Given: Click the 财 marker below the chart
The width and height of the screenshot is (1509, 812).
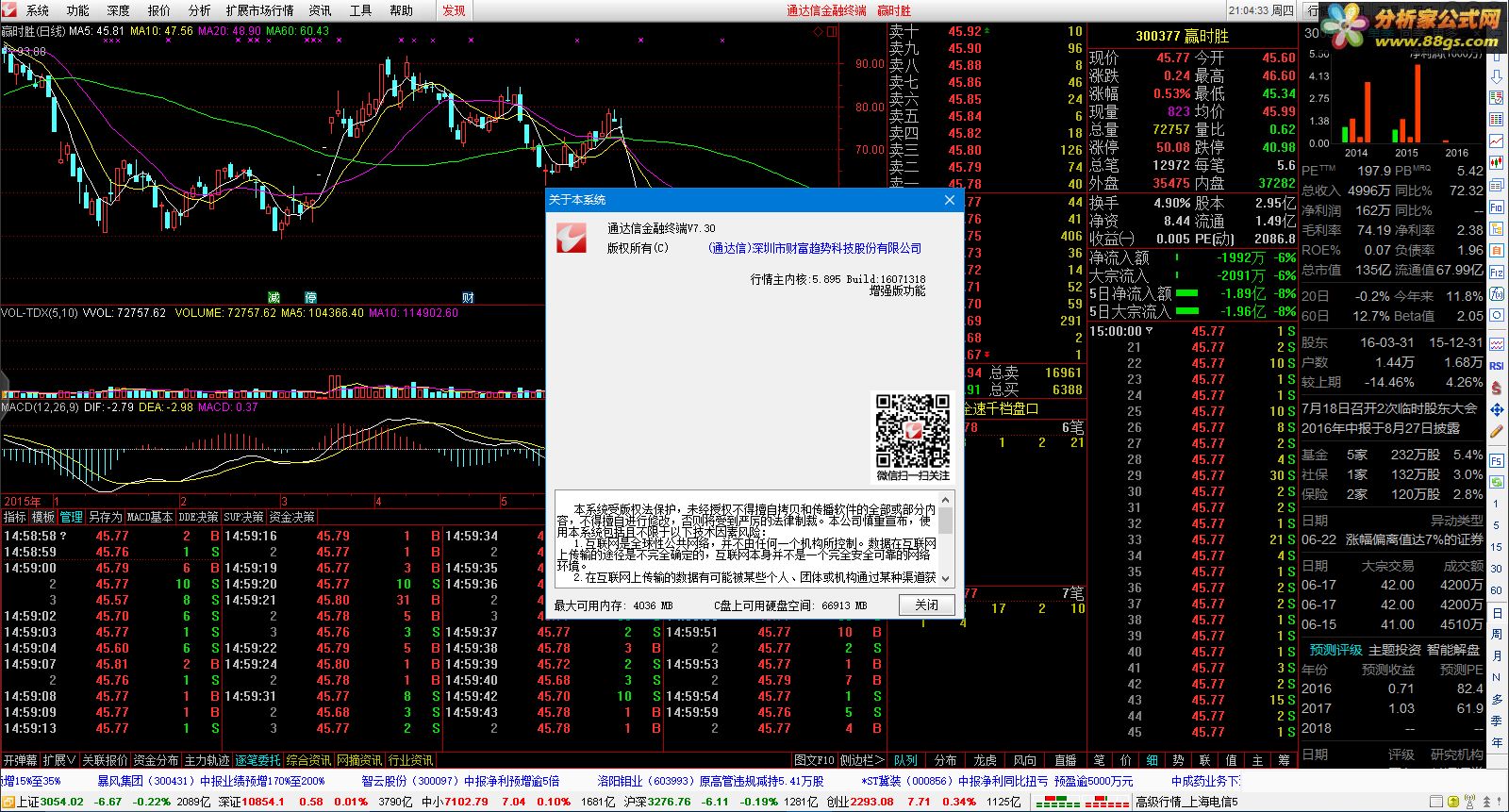Looking at the screenshot, I should pos(468,297).
